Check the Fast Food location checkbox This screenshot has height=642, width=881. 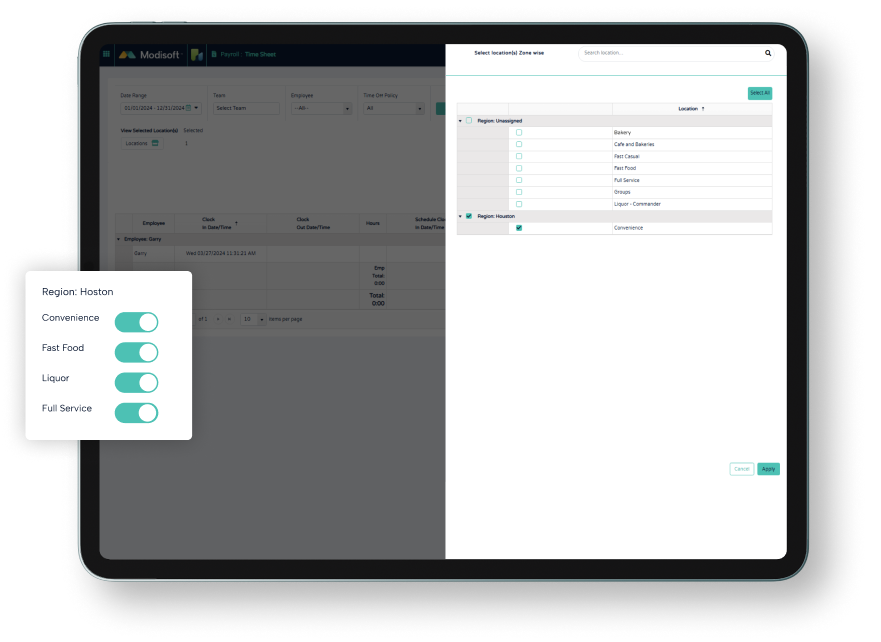[519, 168]
